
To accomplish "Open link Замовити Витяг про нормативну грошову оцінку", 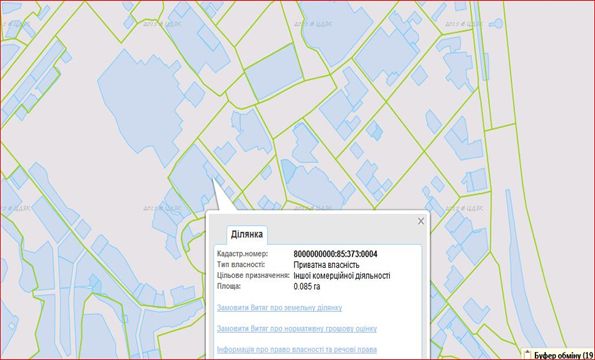I will 297,329.
